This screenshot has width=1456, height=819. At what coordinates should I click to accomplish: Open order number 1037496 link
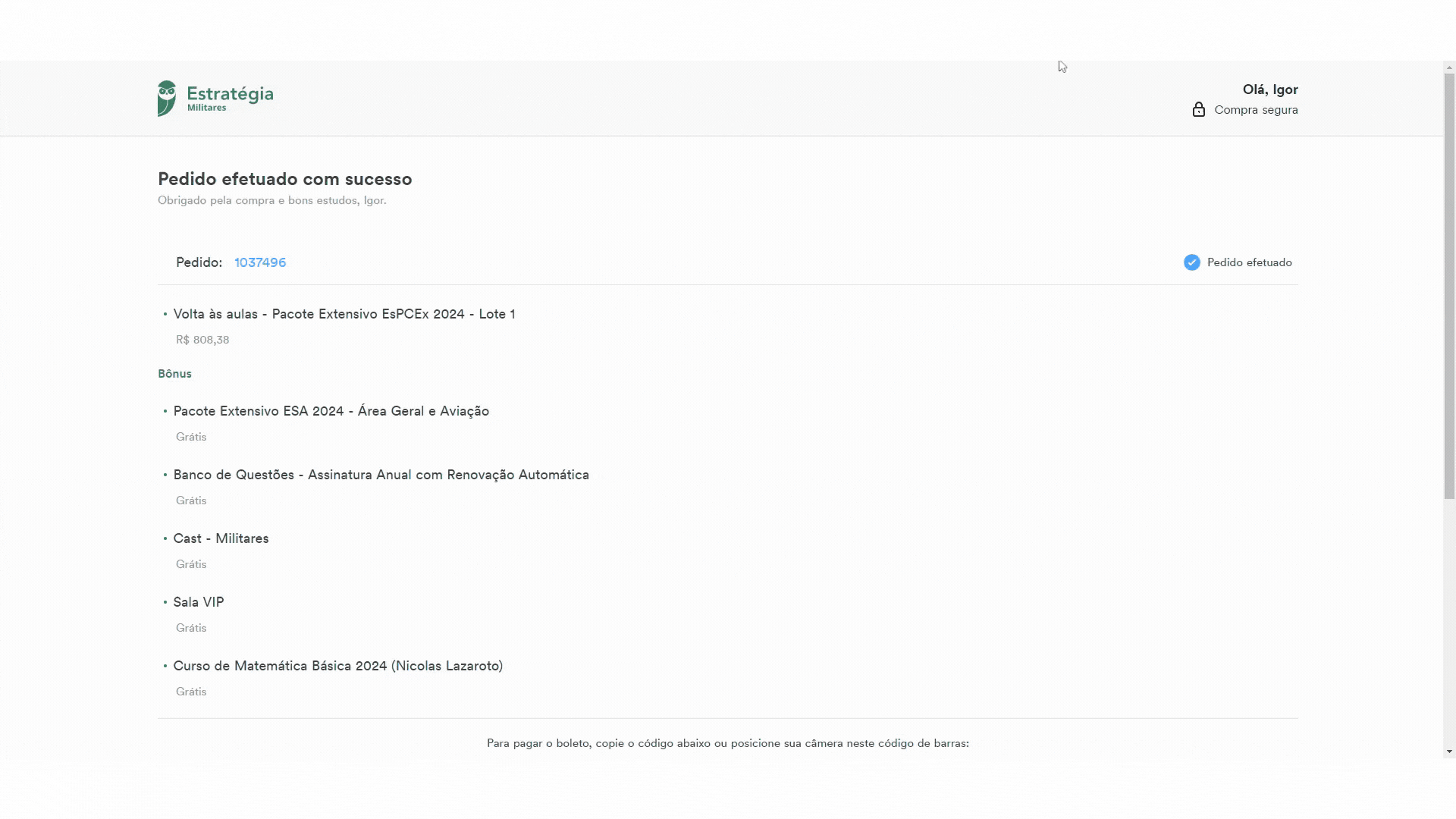click(260, 262)
